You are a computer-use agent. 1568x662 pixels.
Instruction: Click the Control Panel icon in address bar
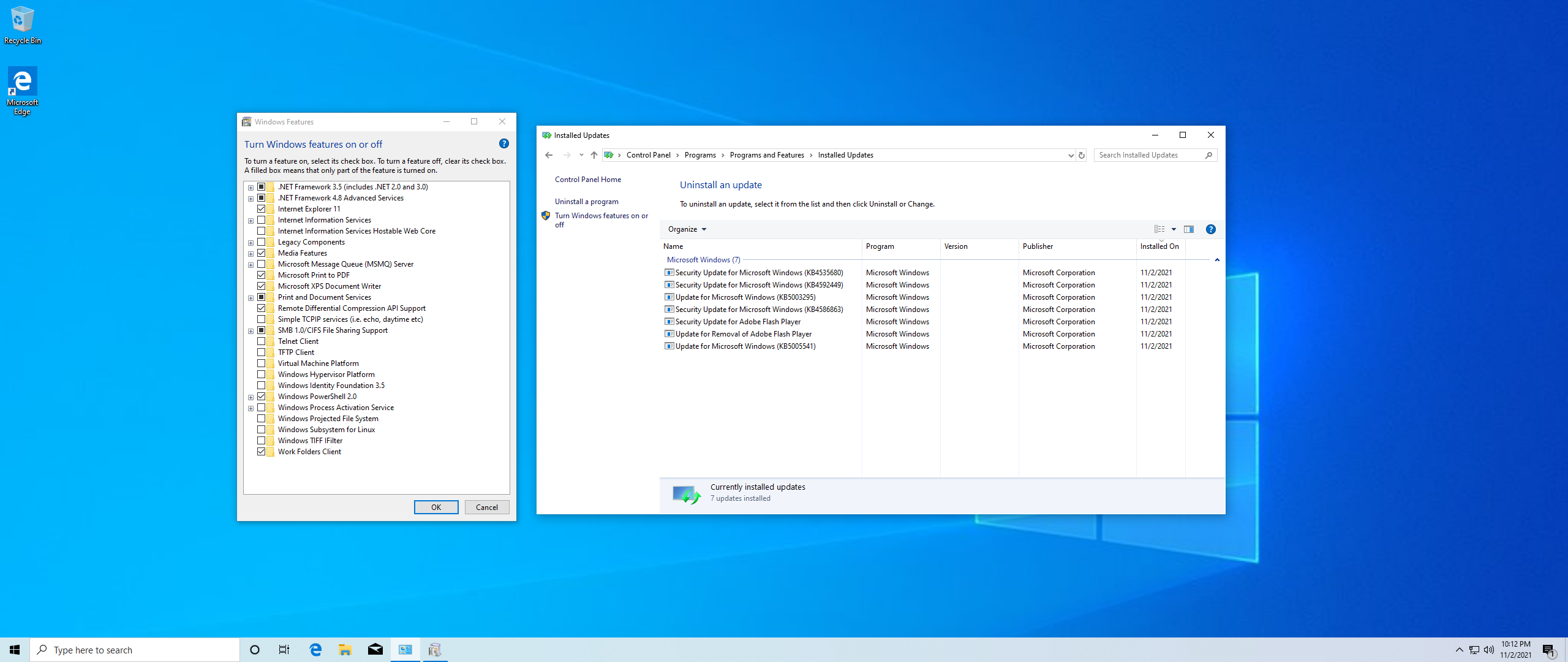609,155
